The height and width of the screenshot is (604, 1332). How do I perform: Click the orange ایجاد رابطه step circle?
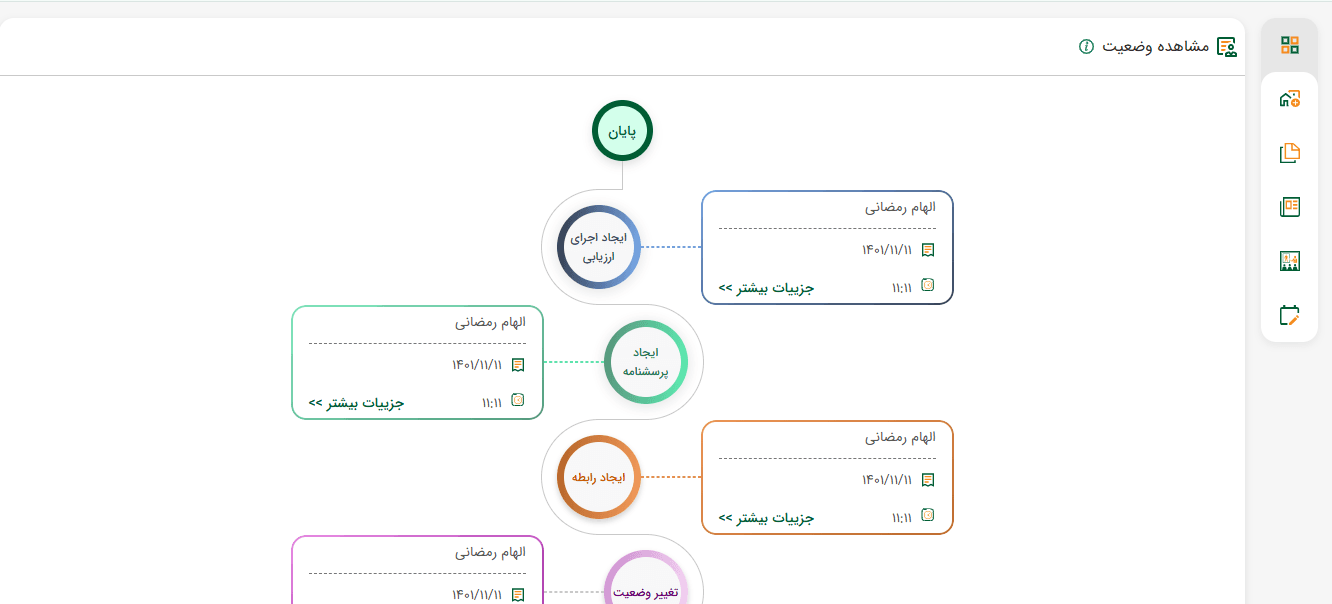pos(598,477)
